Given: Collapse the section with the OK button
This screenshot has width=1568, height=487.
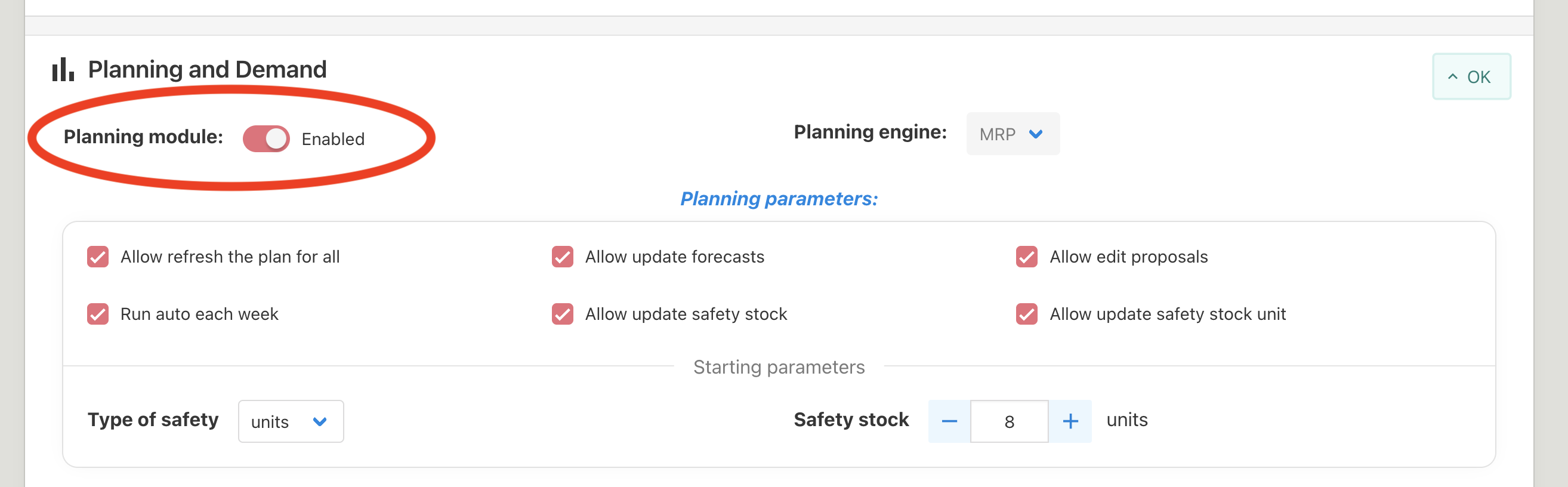Looking at the screenshot, I should coord(1471,77).
